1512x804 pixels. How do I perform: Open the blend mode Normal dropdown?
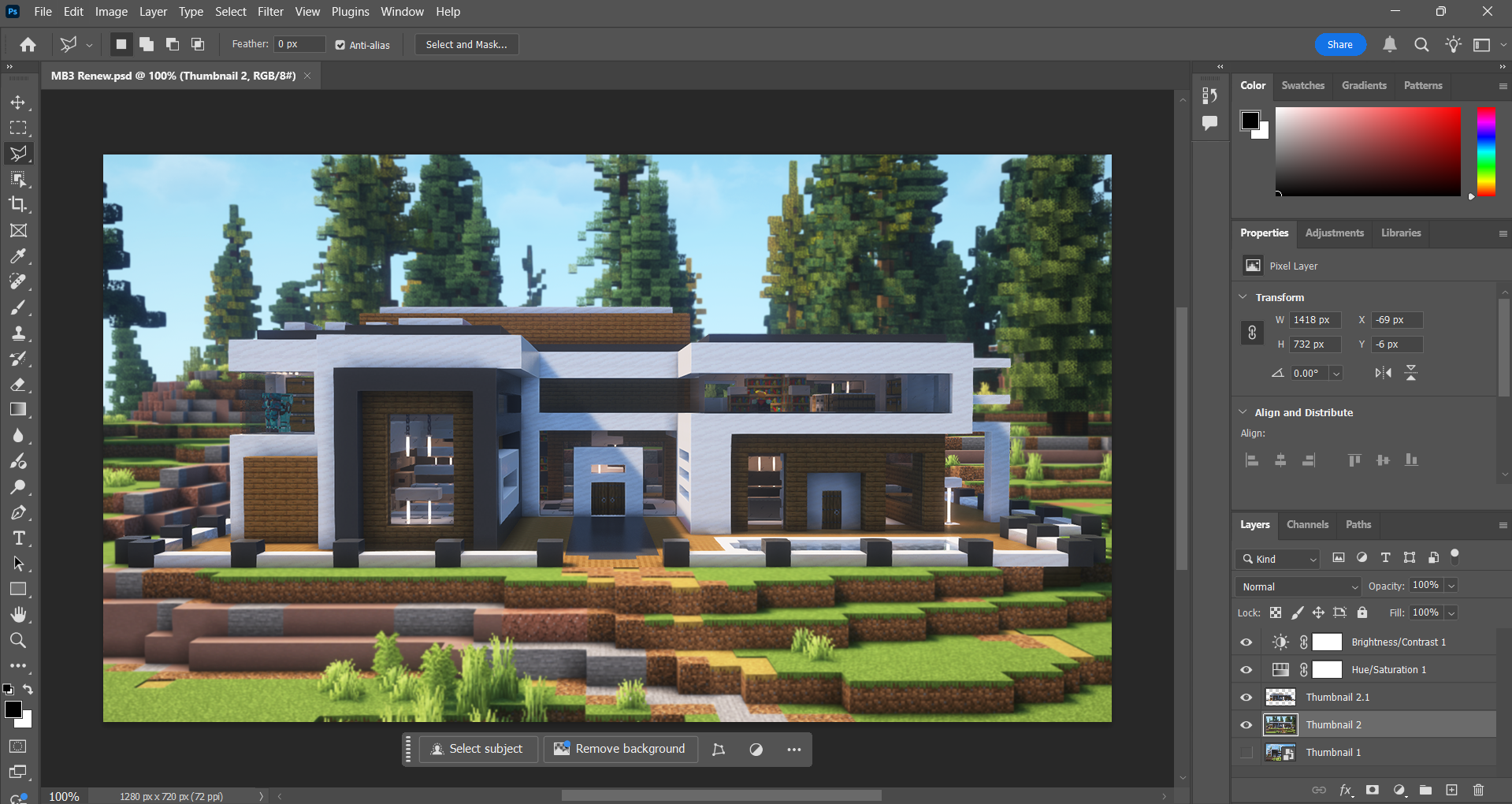pos(1298,586)
